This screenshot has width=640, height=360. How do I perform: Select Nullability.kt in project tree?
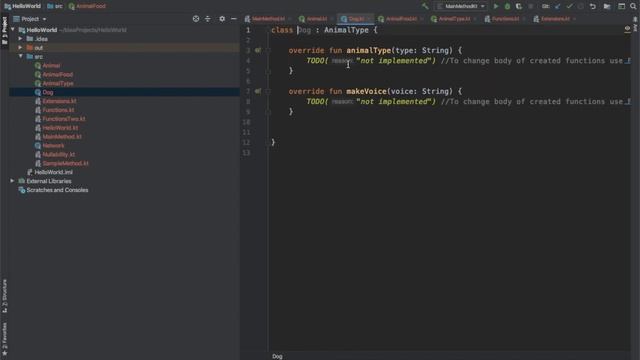pyautogui.click(x=58, y=154)
